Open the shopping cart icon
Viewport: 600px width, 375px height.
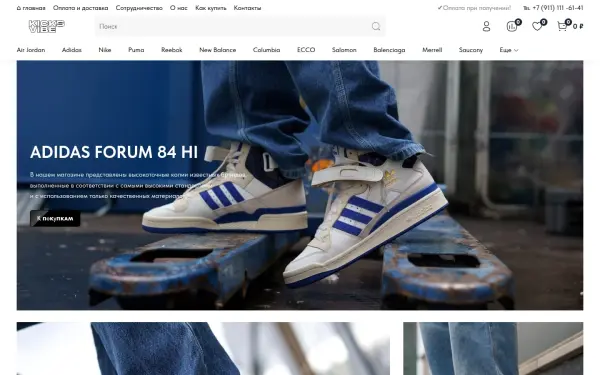tap(562, 26)
